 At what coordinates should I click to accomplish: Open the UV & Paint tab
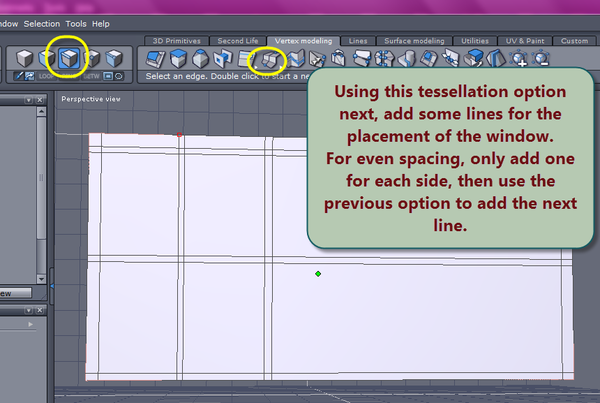(x=525, y=41)
